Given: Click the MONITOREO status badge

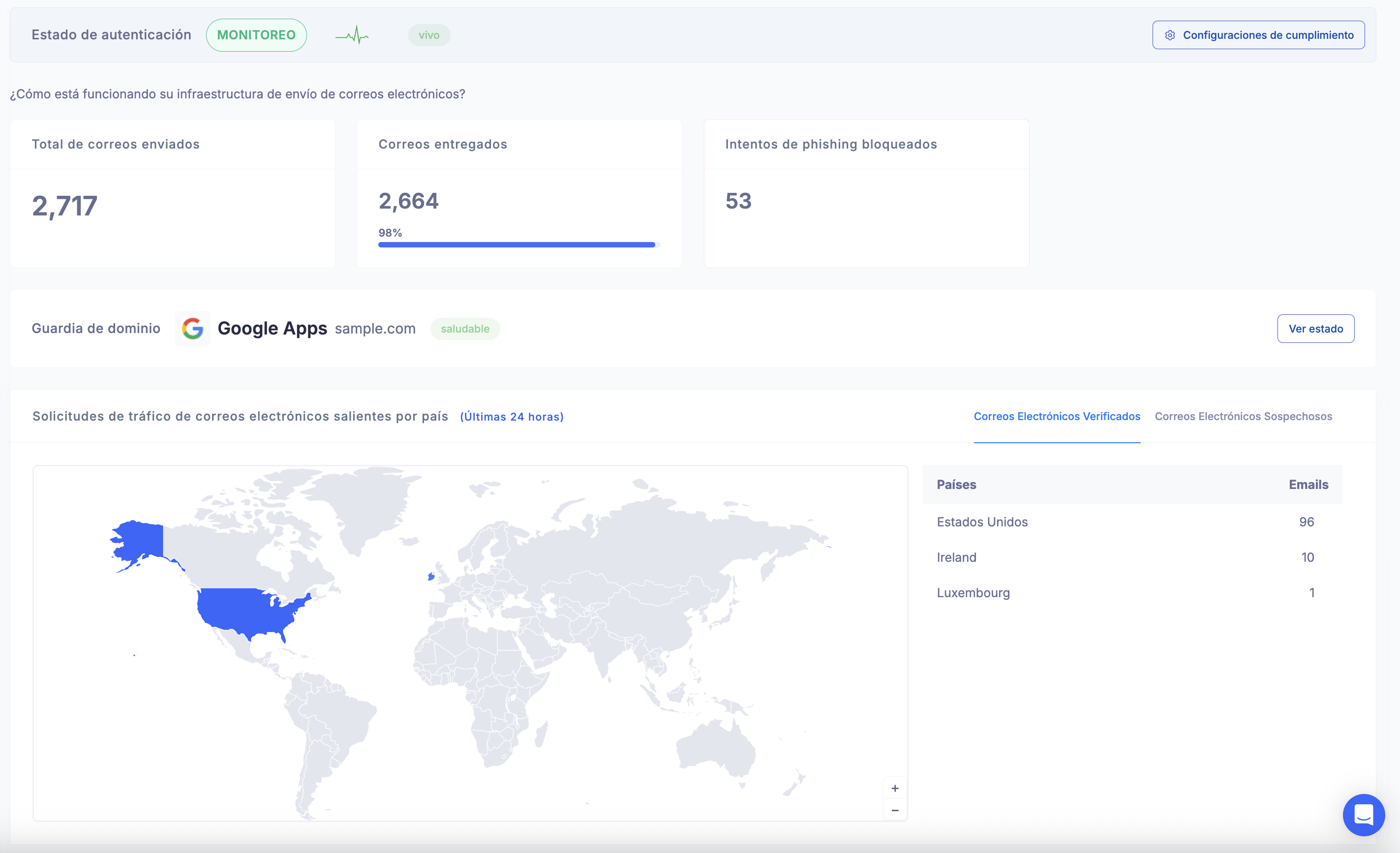Looking at the screenshot, I should 256,35.
